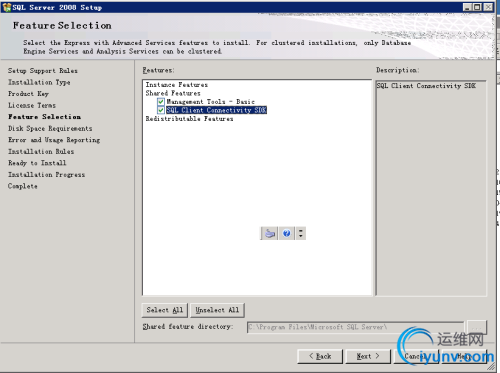Click the SQL Server setup title bar icon
Screen dimensions: 500x373
coord(6,7)
